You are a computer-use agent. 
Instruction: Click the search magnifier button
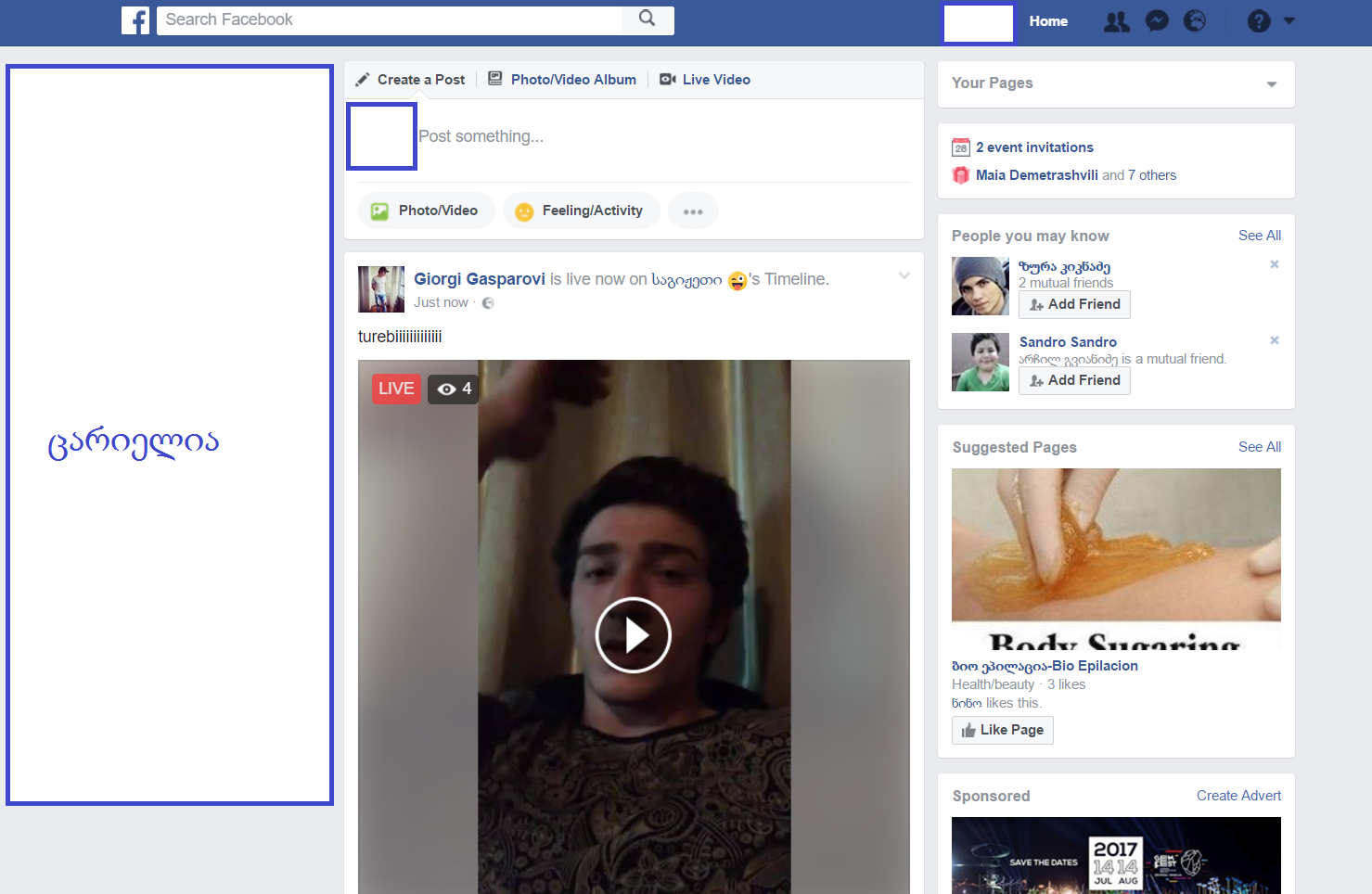pyautogui.click(x=648, y=19)
